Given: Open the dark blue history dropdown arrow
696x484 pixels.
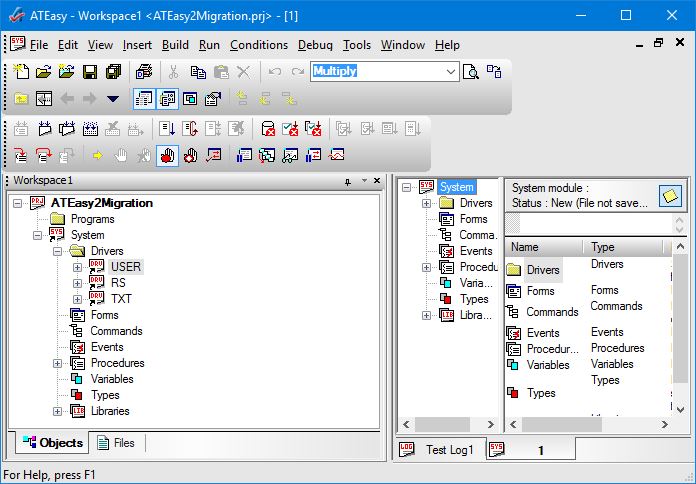Looking at the screenshot, I should coord(113,99).
